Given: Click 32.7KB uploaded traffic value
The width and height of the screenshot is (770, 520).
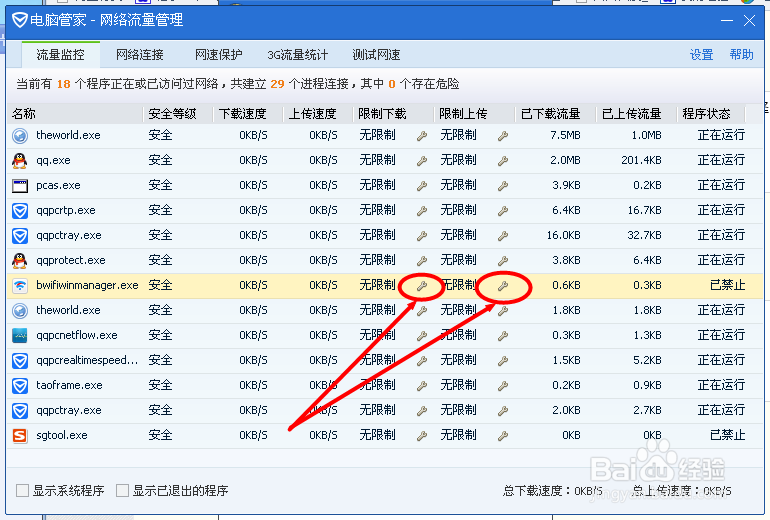Looking at the screenshot, I should [x=644, y=235].
